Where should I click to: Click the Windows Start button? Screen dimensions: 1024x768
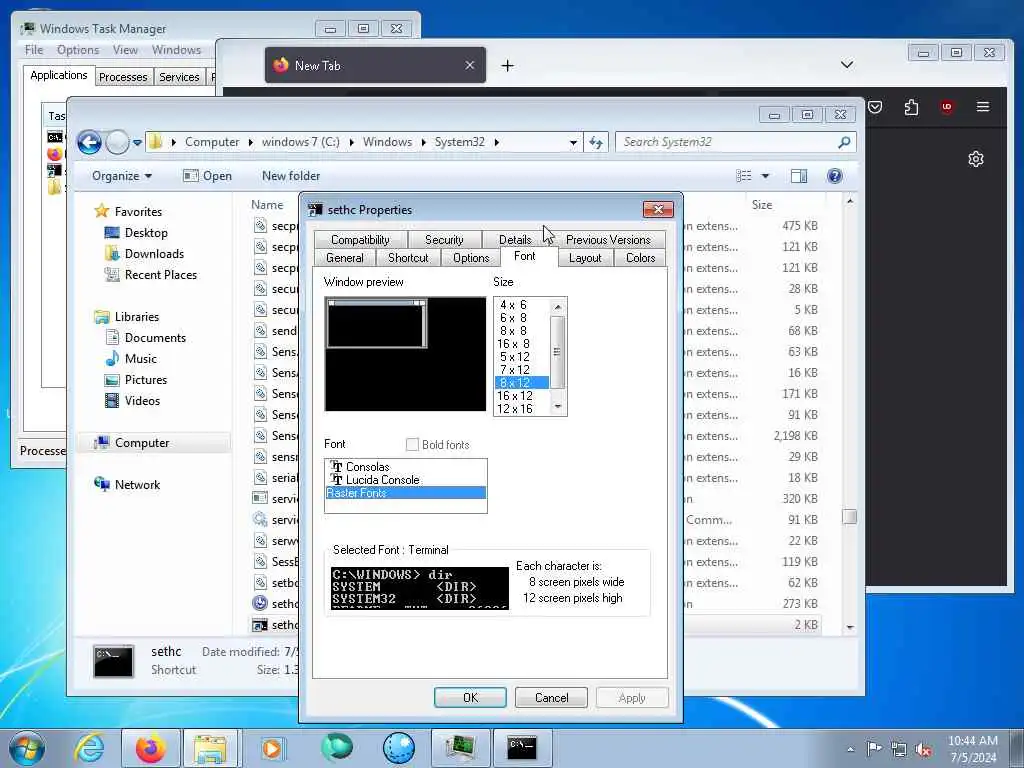[26, 748]
